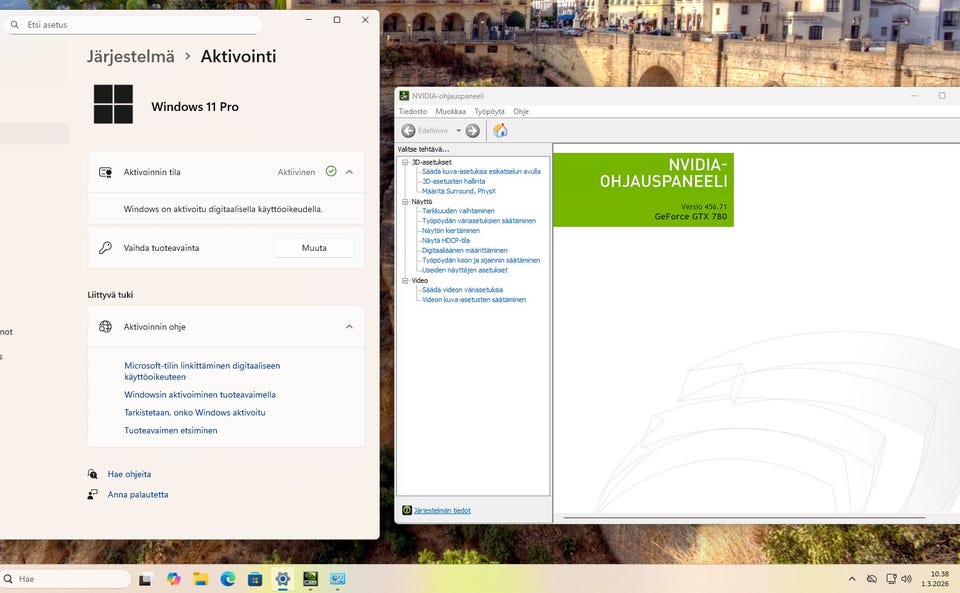Image resolution: width=960 pixels, height=593 pixels.
Task: Select Työpöydän väriasetuksien säätäminen
Action: (x=479, y=220)
